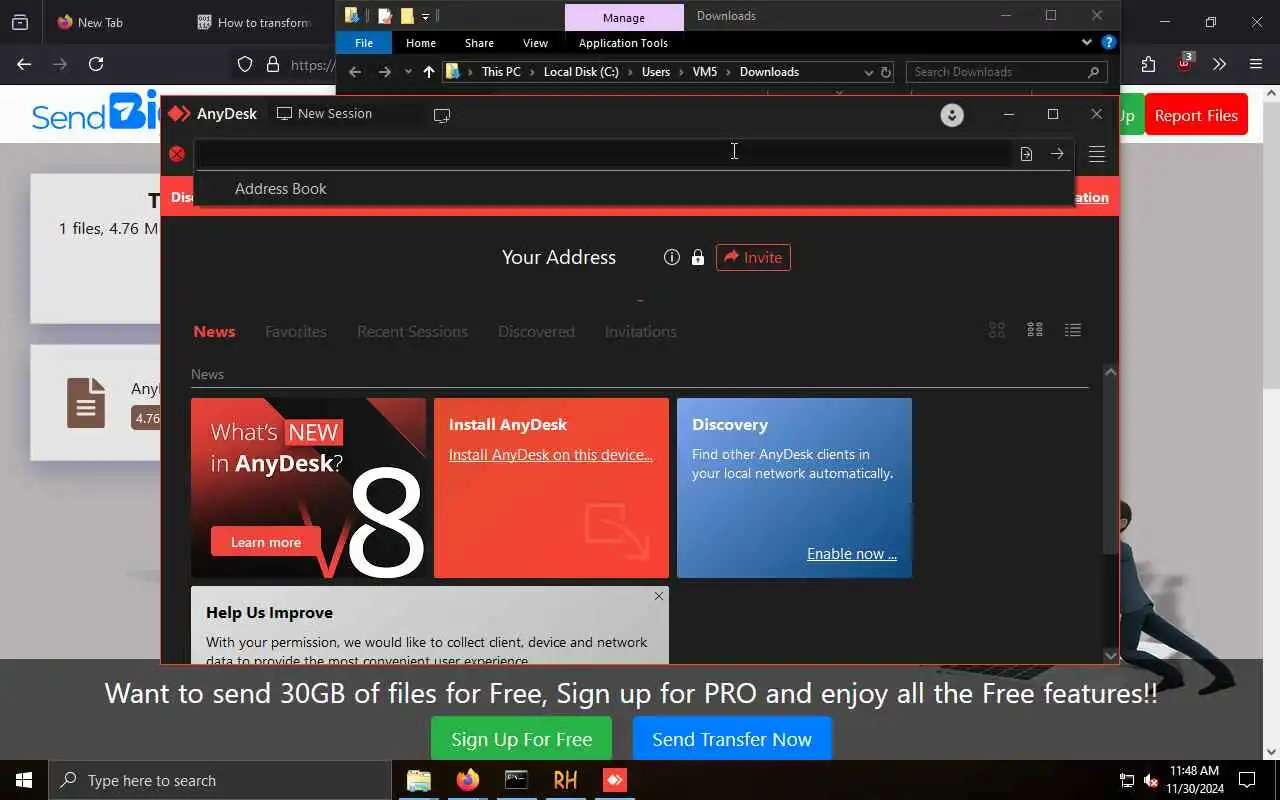Switch to large tiles view in AnyDesk

[997, 330]
